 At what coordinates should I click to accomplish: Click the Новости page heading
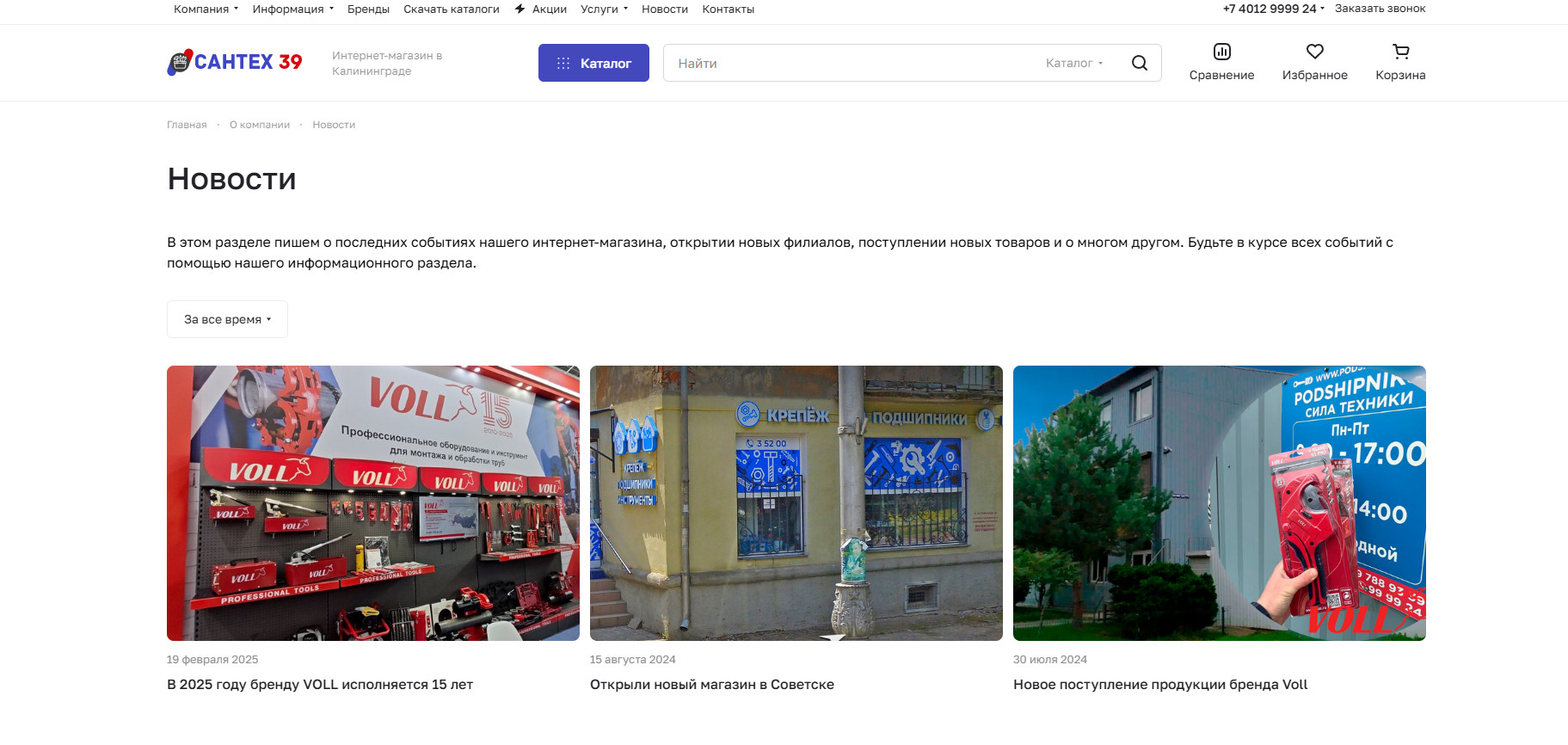point(232,179)
